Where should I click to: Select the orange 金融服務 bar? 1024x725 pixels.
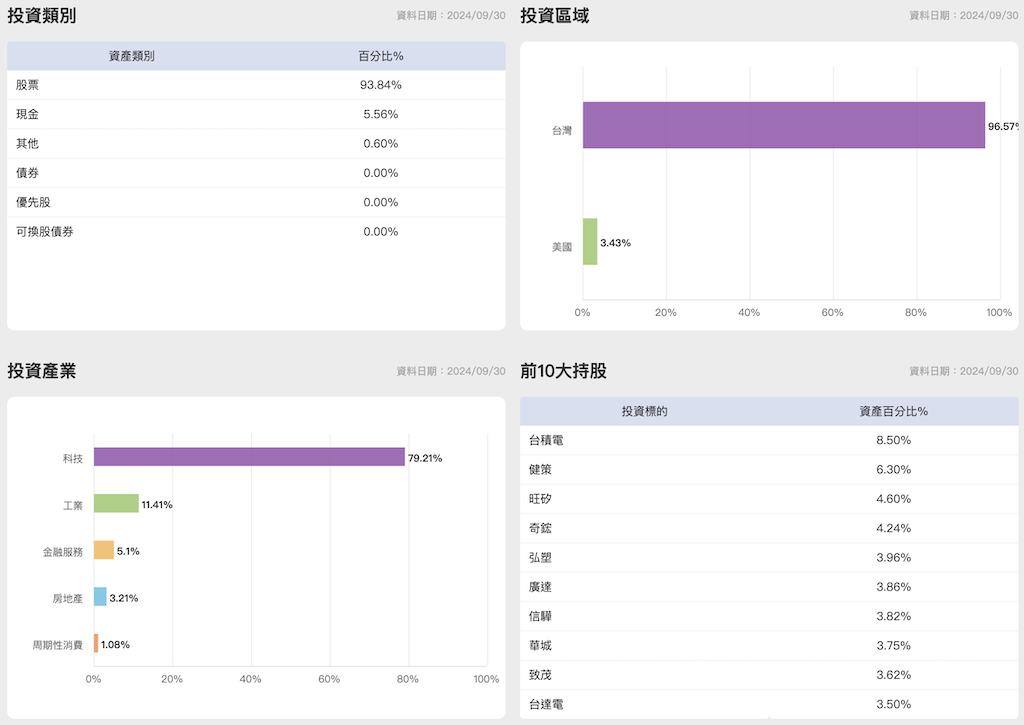[x=104, y=550]
